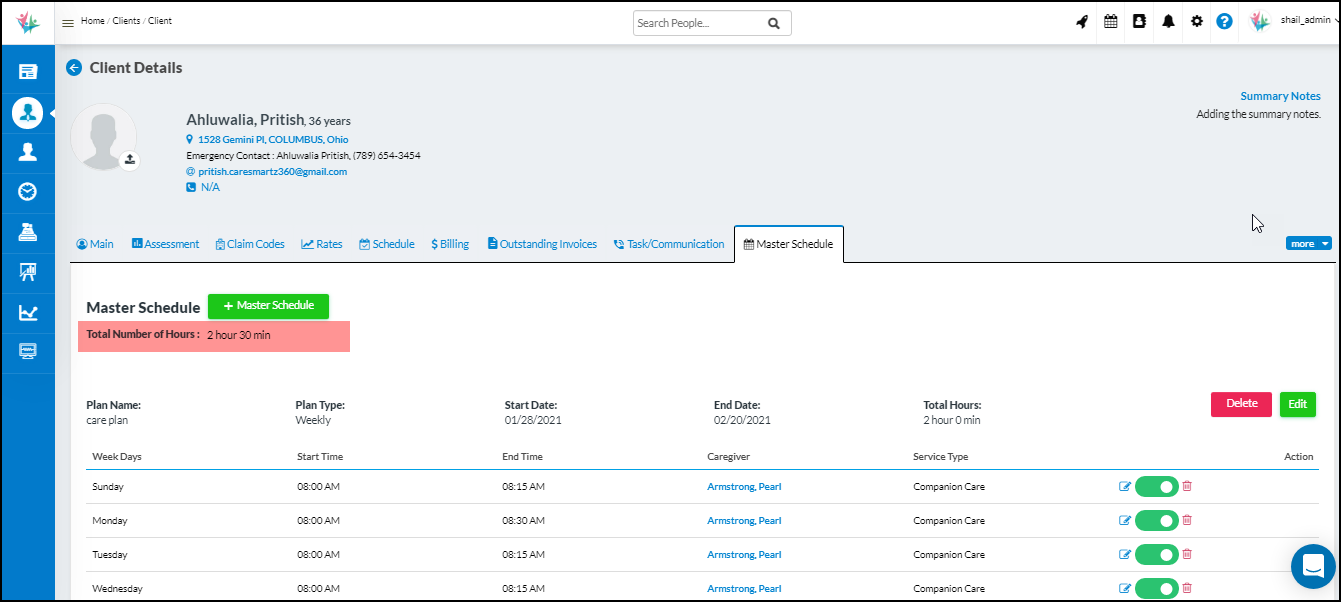Click the back arrow beside Client Details
The height and width of the screenshot is (602, 1341).
coord(74,68)
